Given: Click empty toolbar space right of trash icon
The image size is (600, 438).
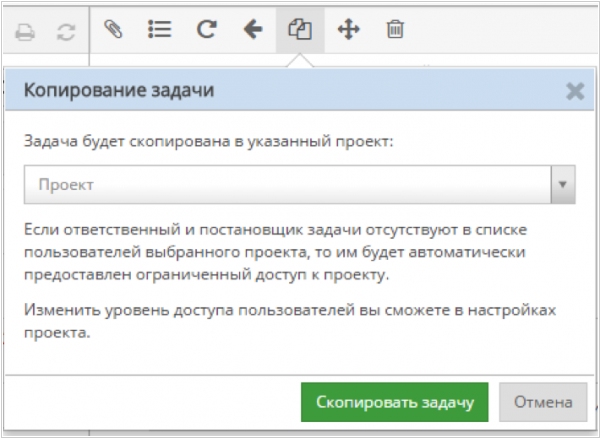Looking at the screenshot, I should click(500, 30).
